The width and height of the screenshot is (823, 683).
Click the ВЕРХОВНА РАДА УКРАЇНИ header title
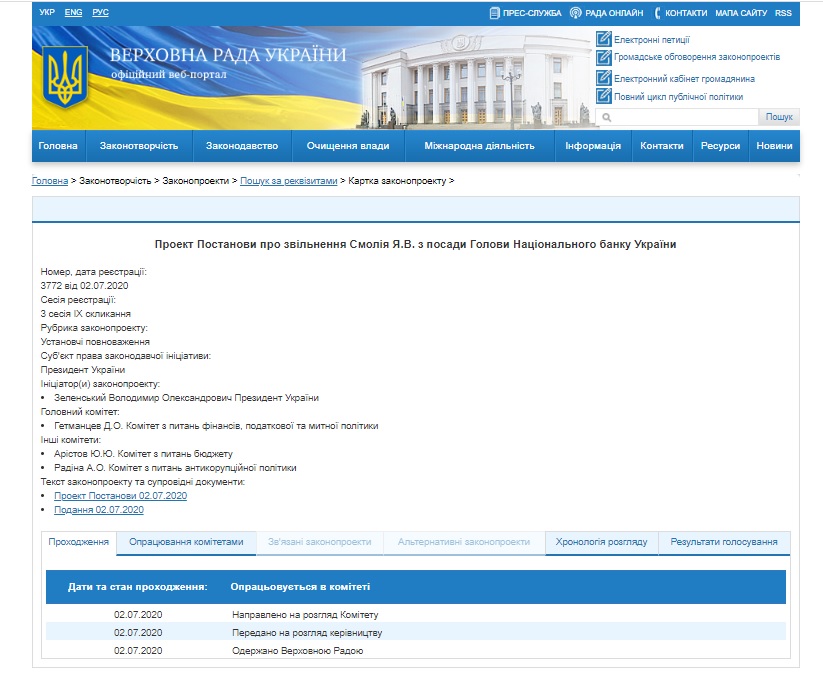(228, 55)
